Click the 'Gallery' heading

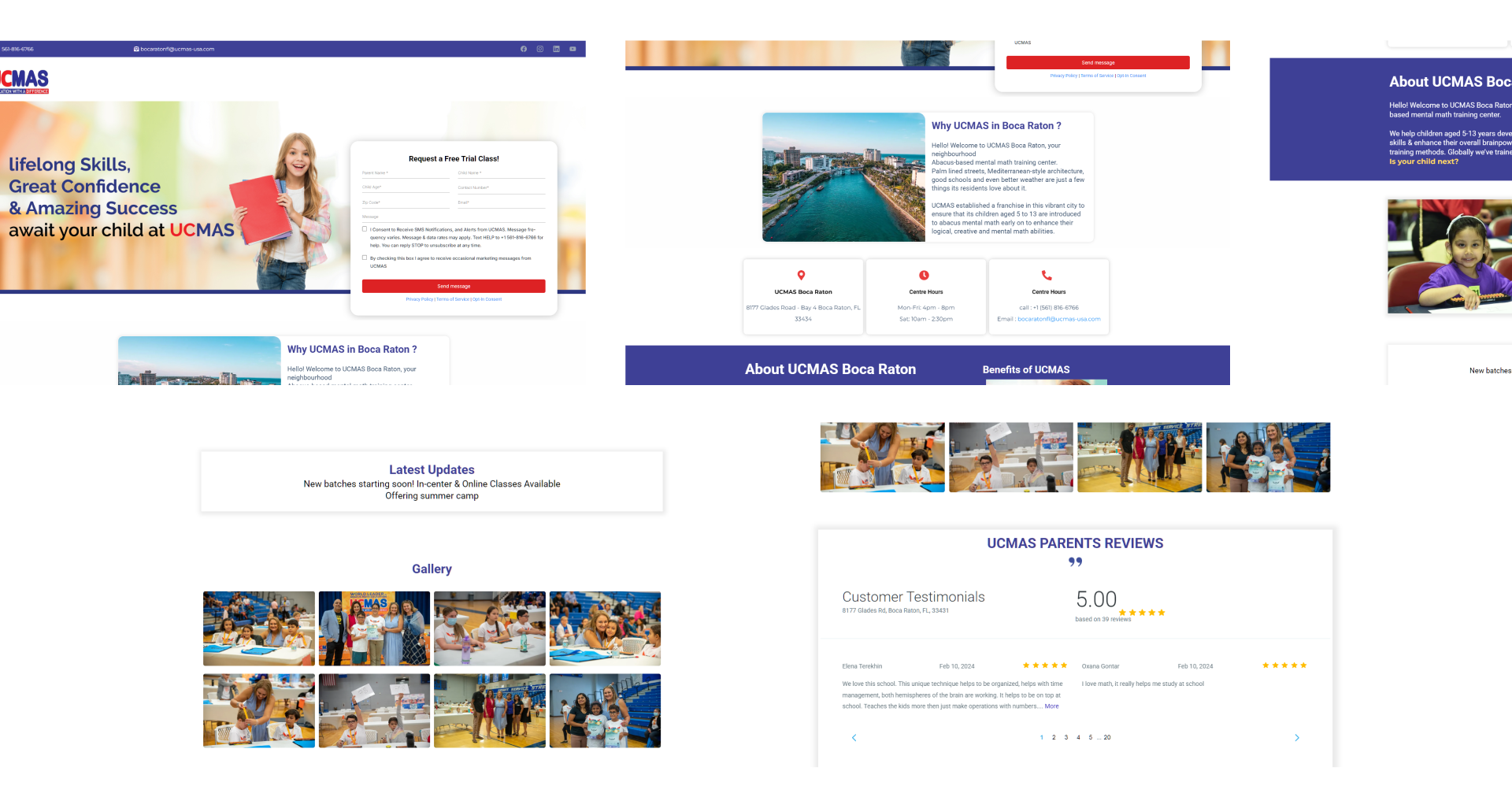point(432,569)
